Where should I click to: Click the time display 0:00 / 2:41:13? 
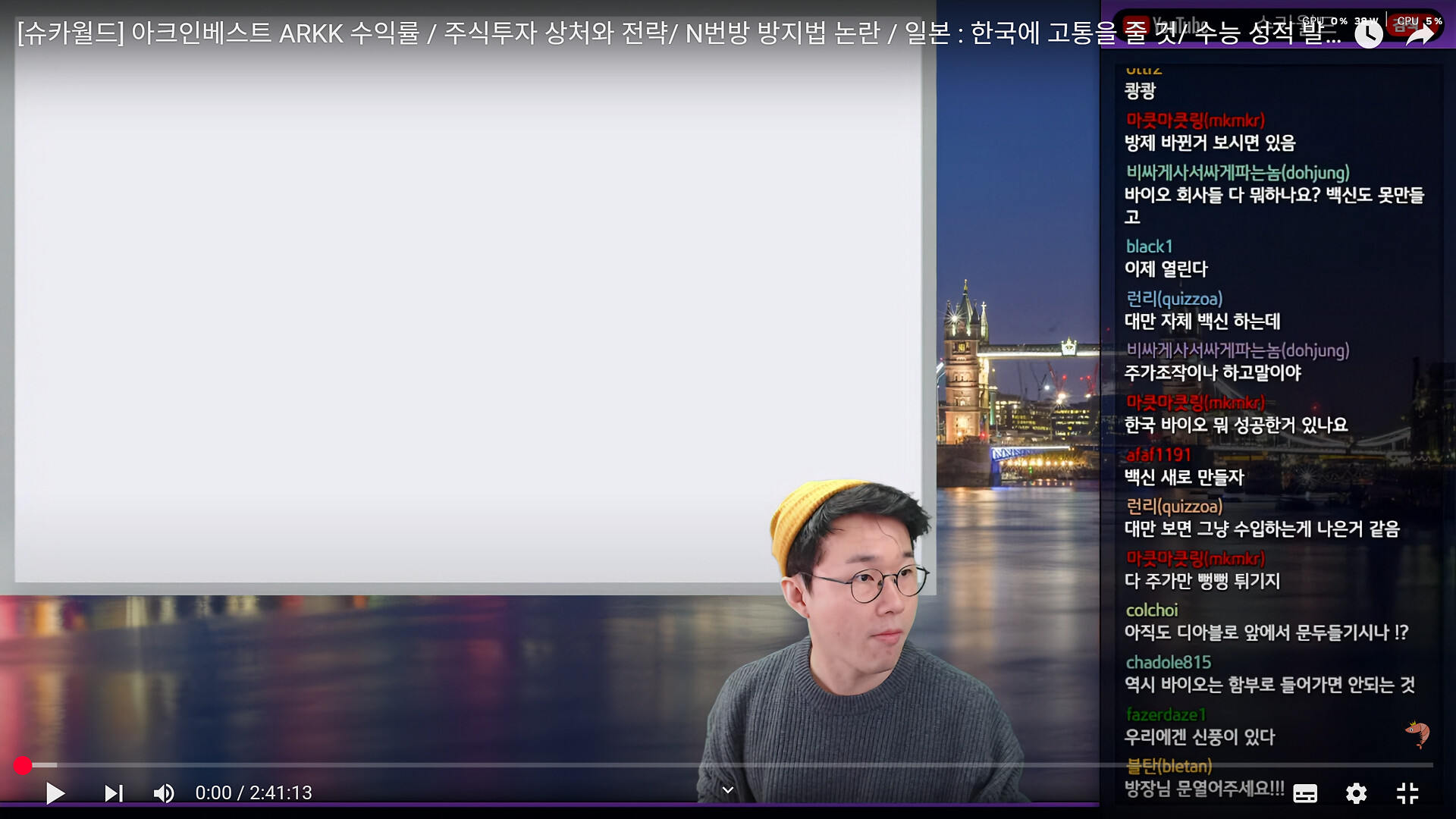253,793
